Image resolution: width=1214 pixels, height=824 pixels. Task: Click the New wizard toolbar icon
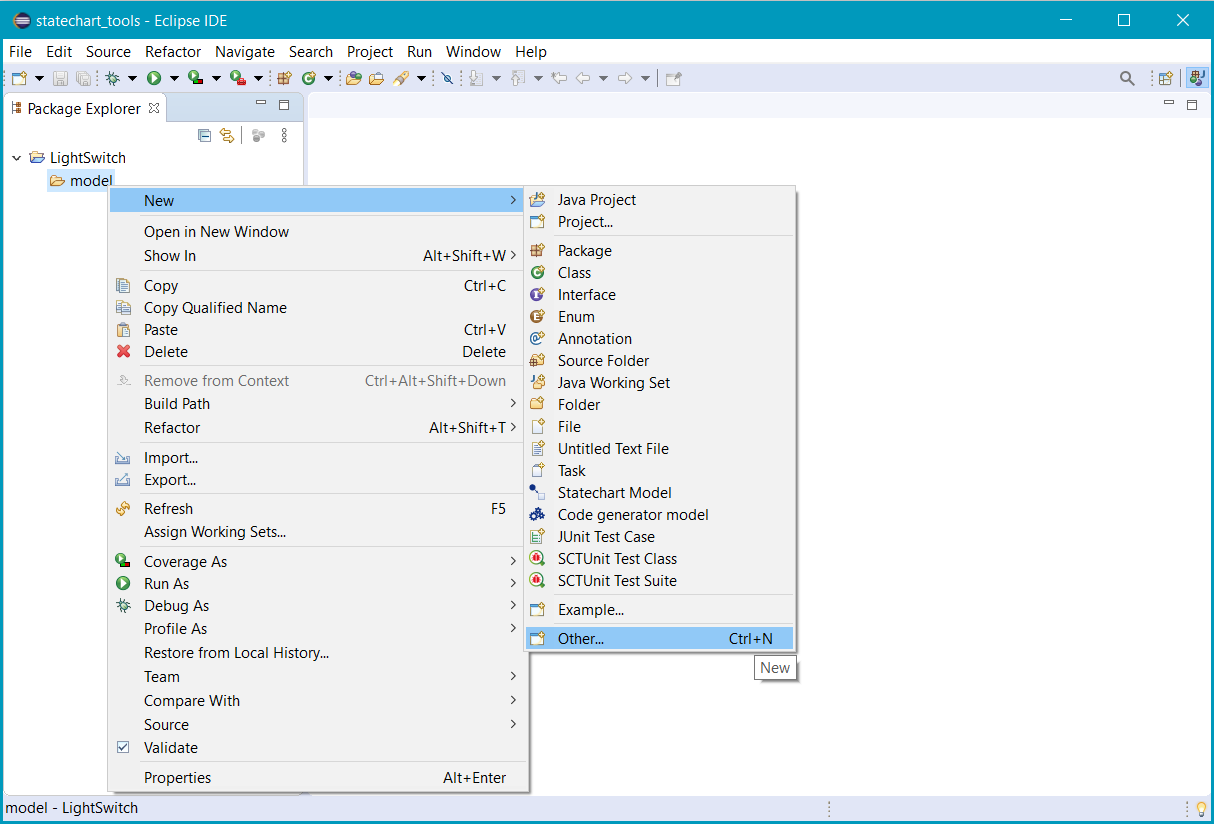[x=19, y=78]
